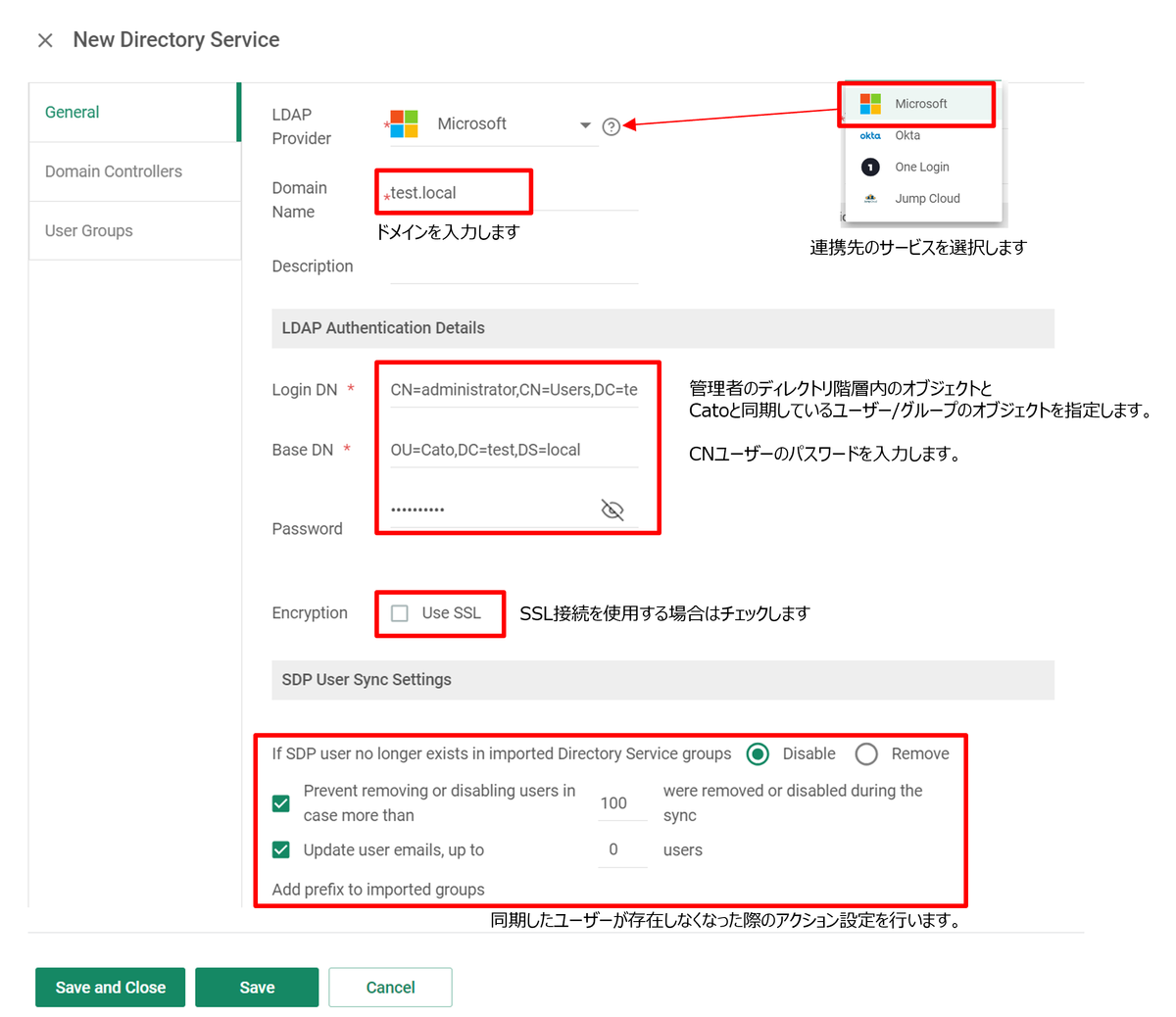The image size is (1176, 1017).
Task: Click the One Login logo icon
Action: click(870, 167)
